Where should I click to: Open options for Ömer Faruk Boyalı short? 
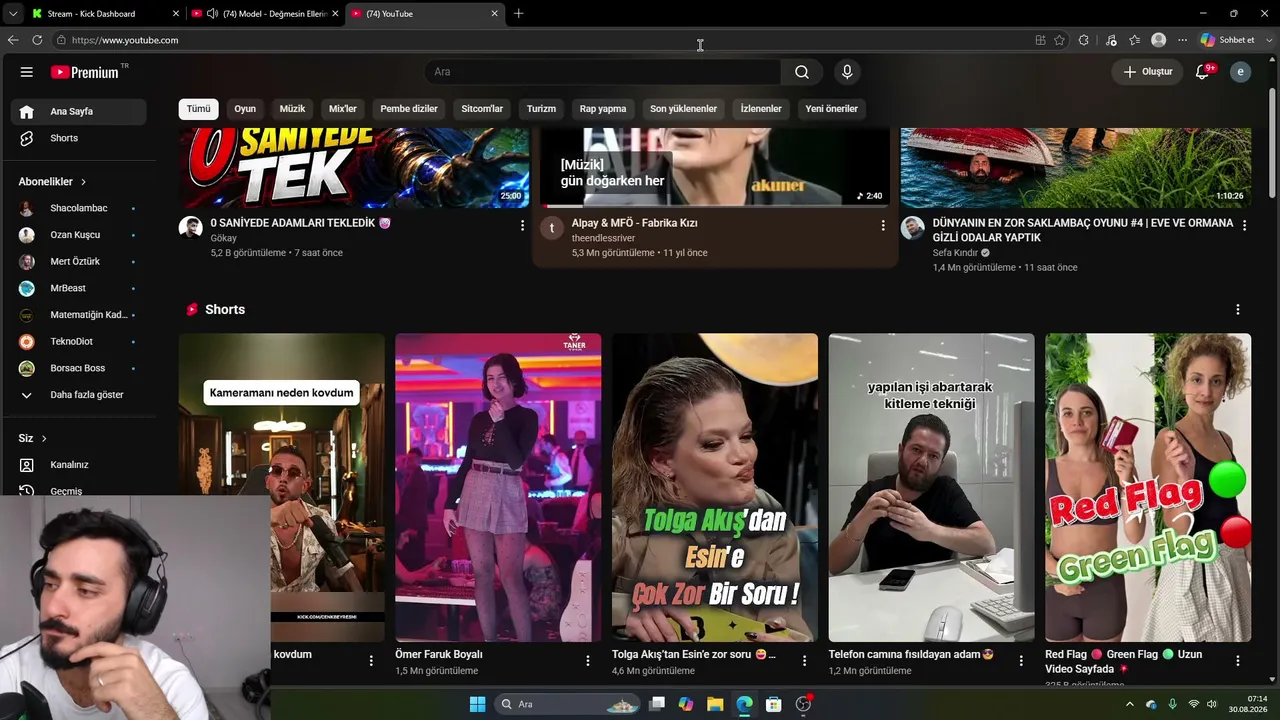point(588,661)
